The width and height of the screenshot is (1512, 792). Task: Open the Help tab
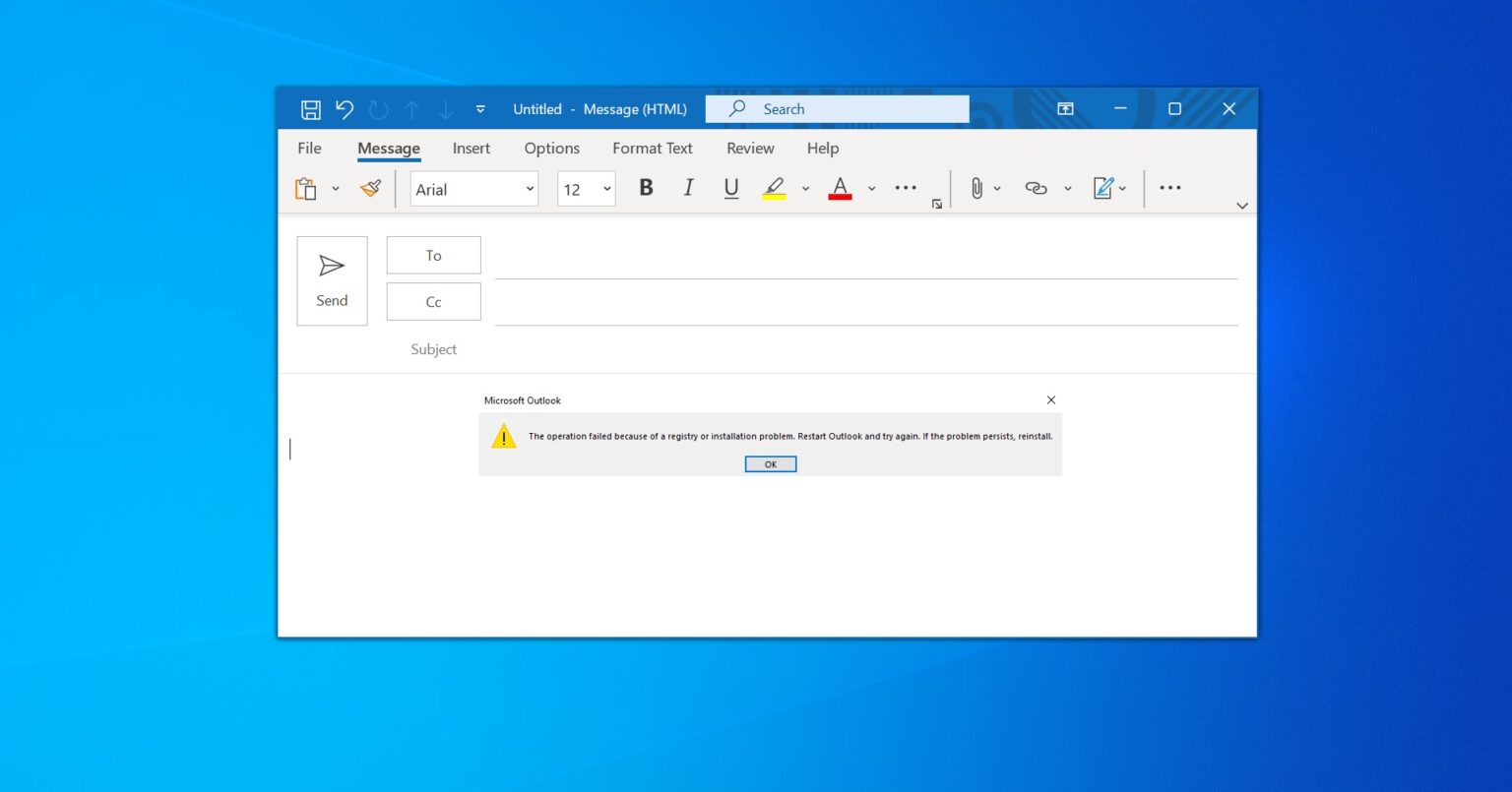coord(823,149)
